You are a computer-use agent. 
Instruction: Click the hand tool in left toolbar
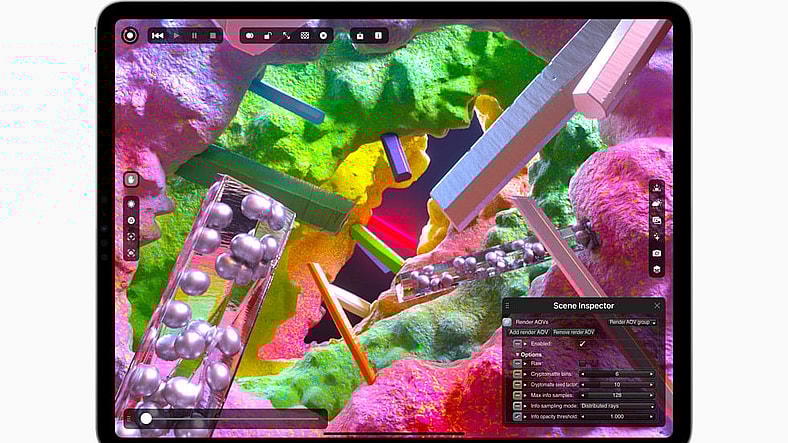tap(131, 180)
